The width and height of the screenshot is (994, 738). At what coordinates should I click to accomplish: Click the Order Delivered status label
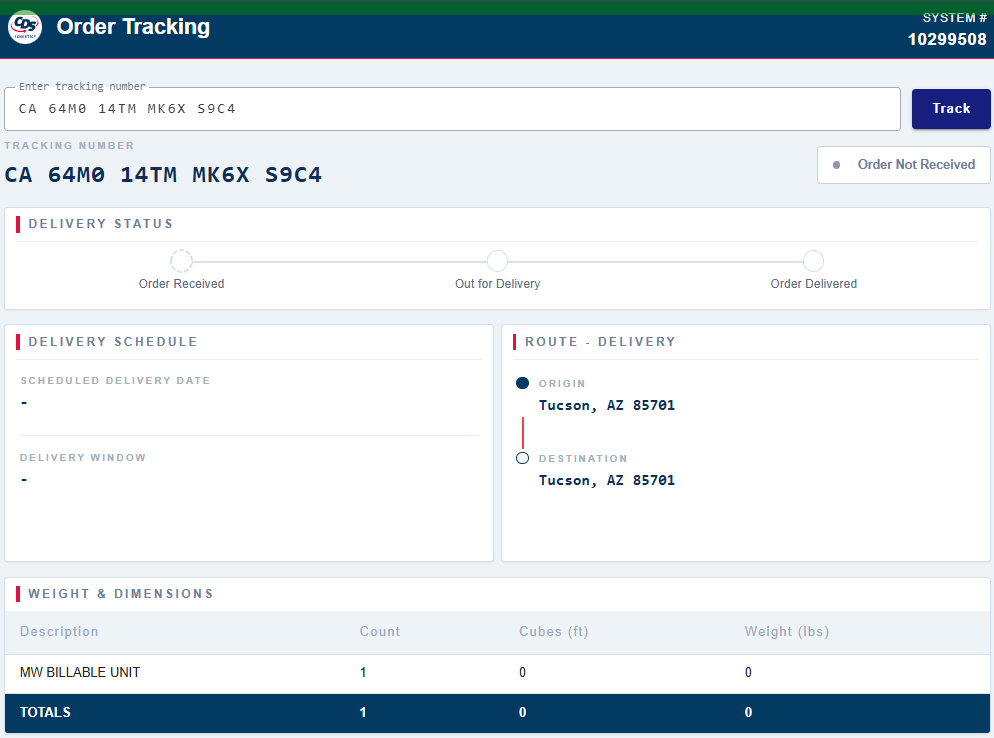(x=813, y=283)
